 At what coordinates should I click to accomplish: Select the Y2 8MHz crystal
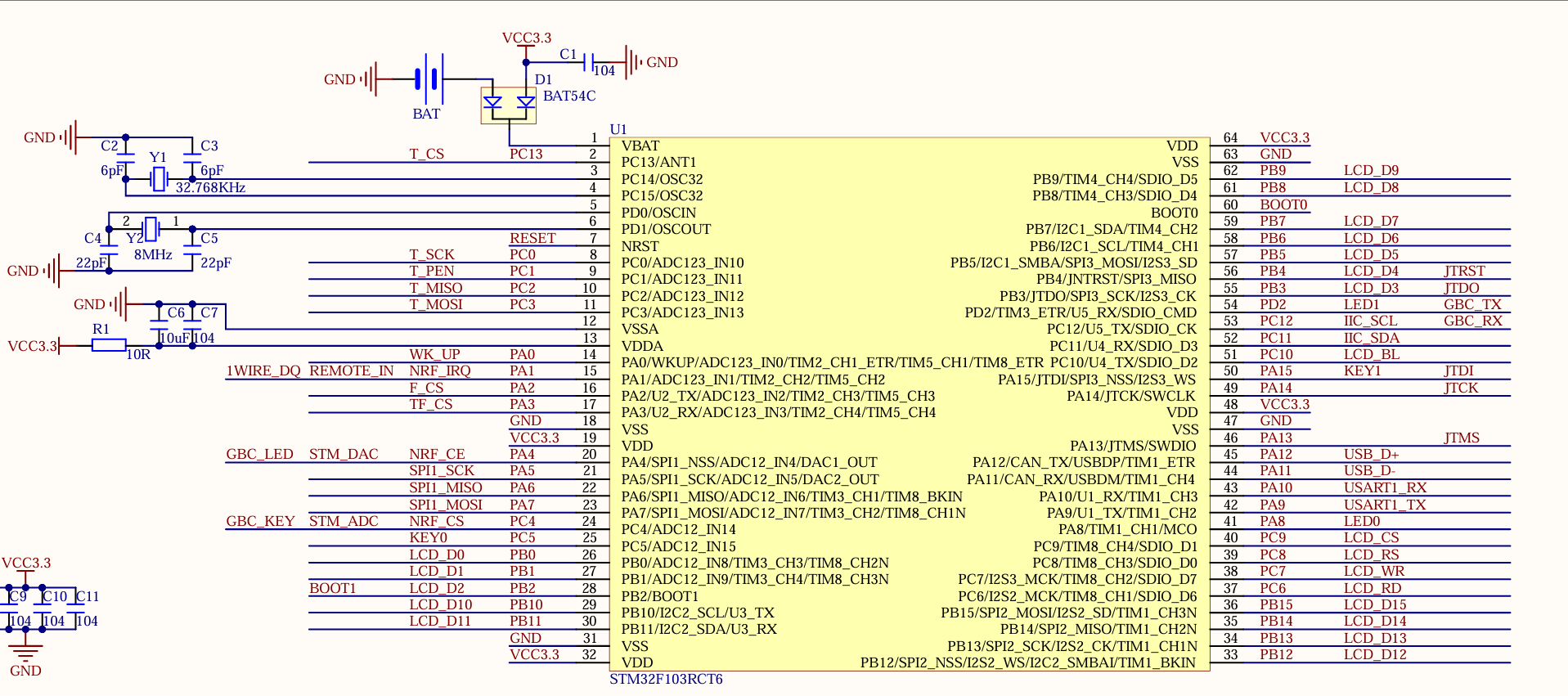[x=151, y=229]
